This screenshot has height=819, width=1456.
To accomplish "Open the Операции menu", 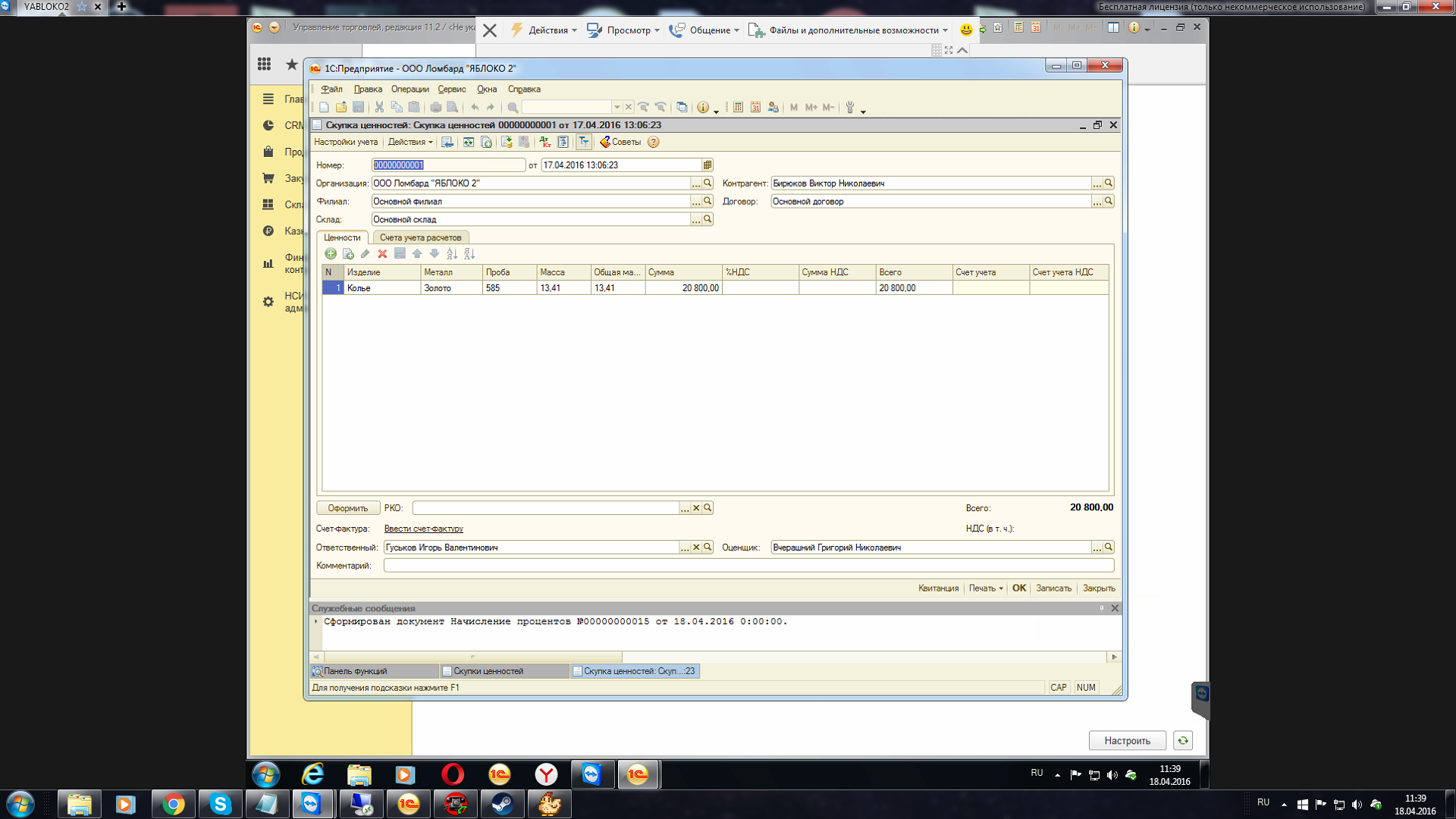I will click(409, 89).
